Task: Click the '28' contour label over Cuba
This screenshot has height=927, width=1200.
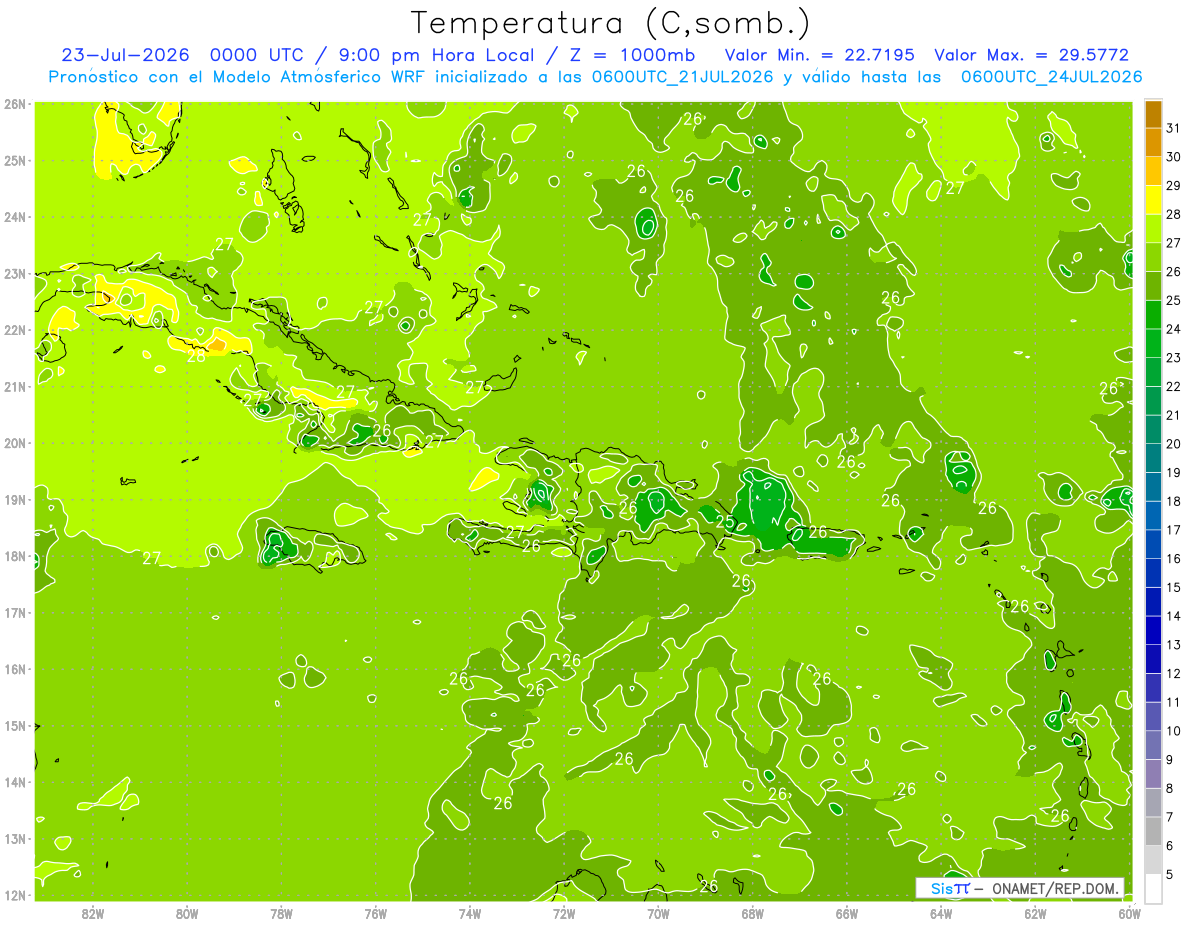Action: pyautogui.click(x=196, y=355)
